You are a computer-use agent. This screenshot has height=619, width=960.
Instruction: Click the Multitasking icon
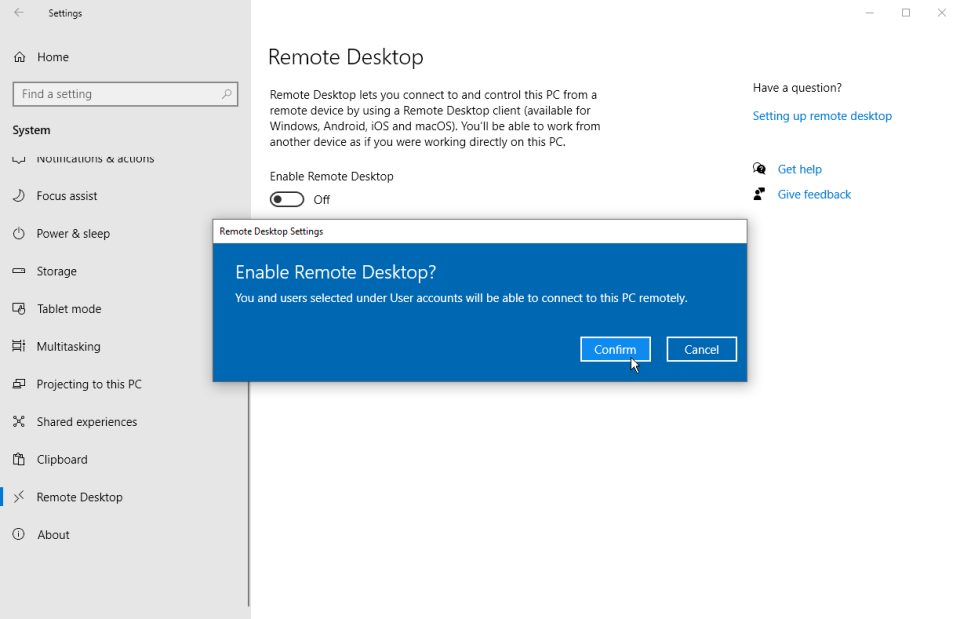(19, 346)
